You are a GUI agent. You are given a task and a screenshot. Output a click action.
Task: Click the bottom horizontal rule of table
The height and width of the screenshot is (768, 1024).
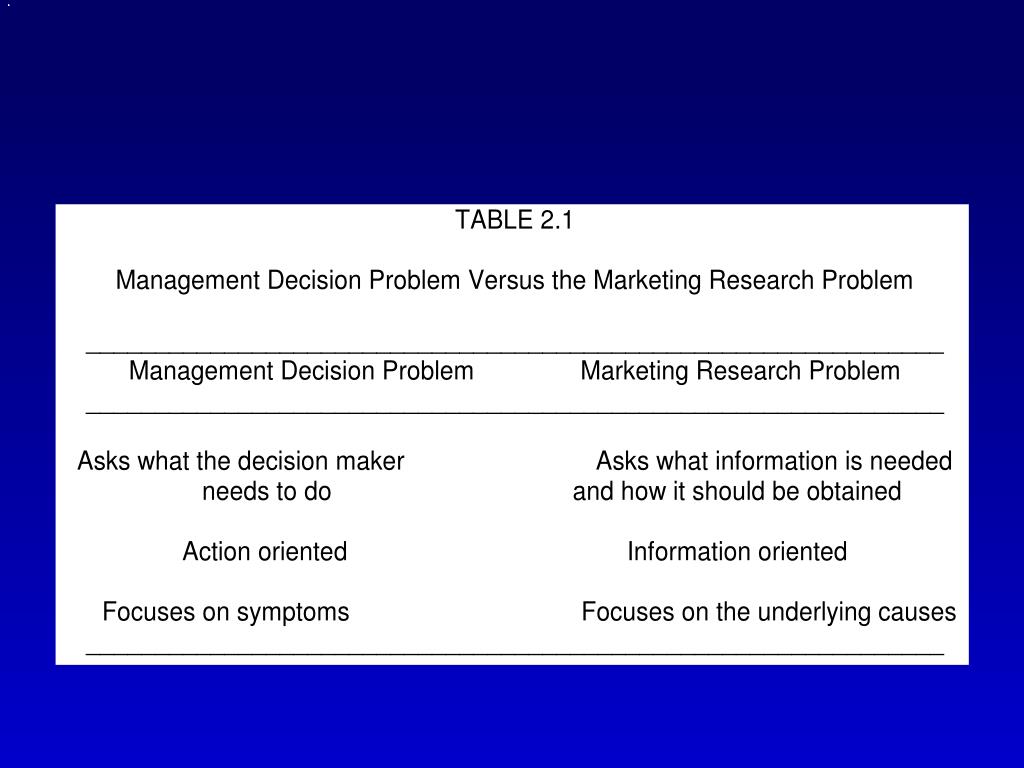515,654
